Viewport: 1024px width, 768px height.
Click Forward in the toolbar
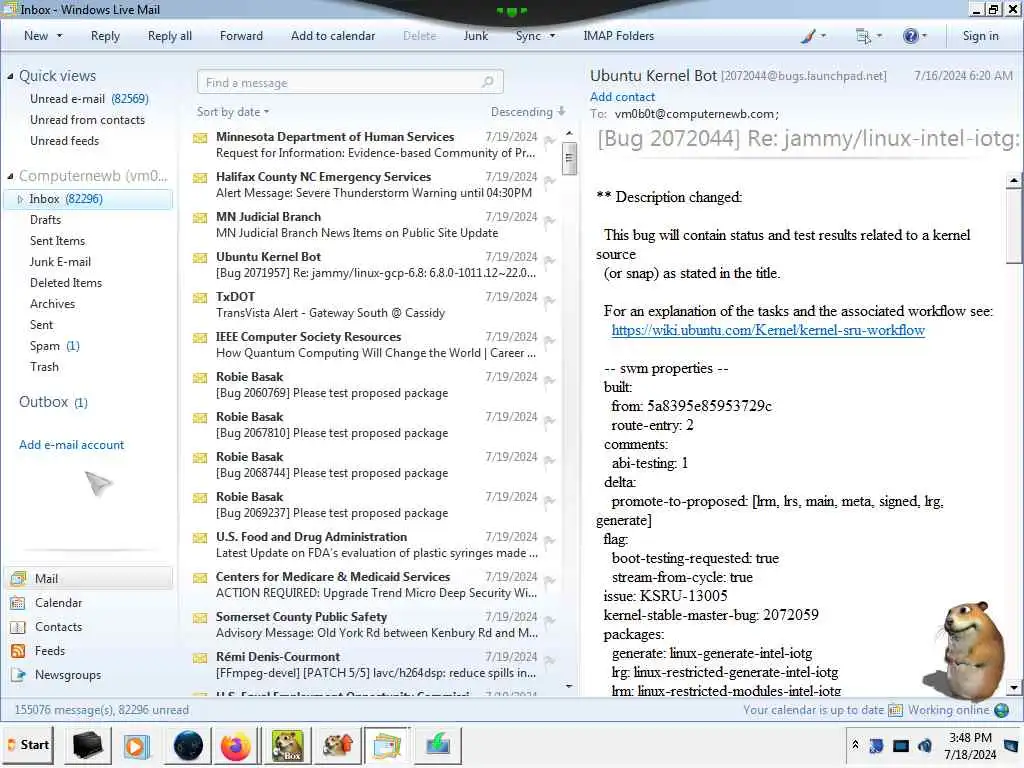coord(241,36)
